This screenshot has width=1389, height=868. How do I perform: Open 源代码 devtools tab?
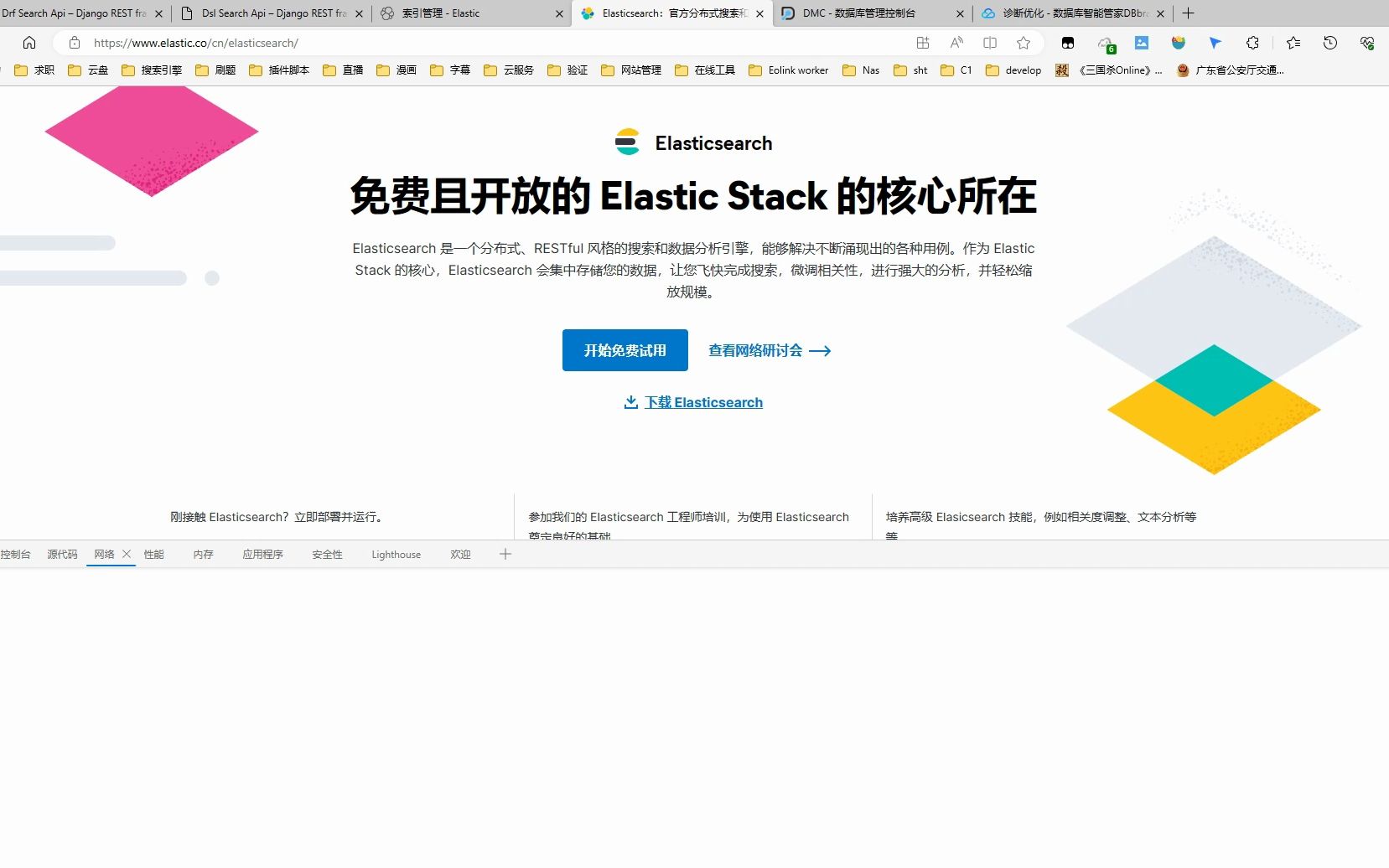[62, 555]
